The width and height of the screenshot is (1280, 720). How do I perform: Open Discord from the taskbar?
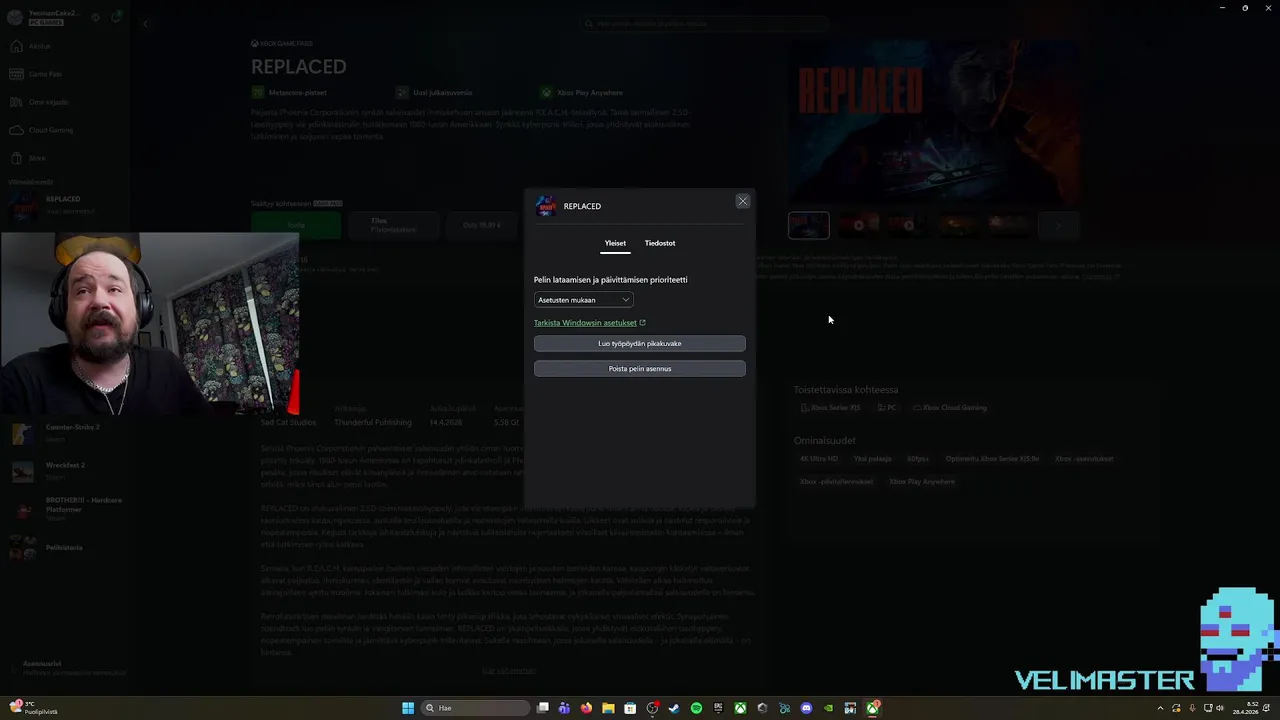(806, 708)
